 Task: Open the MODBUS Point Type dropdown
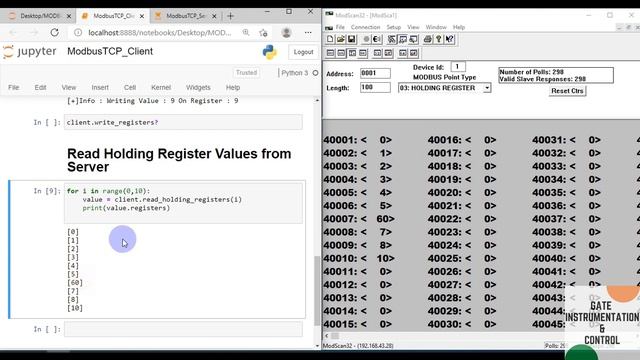[487, 88]
